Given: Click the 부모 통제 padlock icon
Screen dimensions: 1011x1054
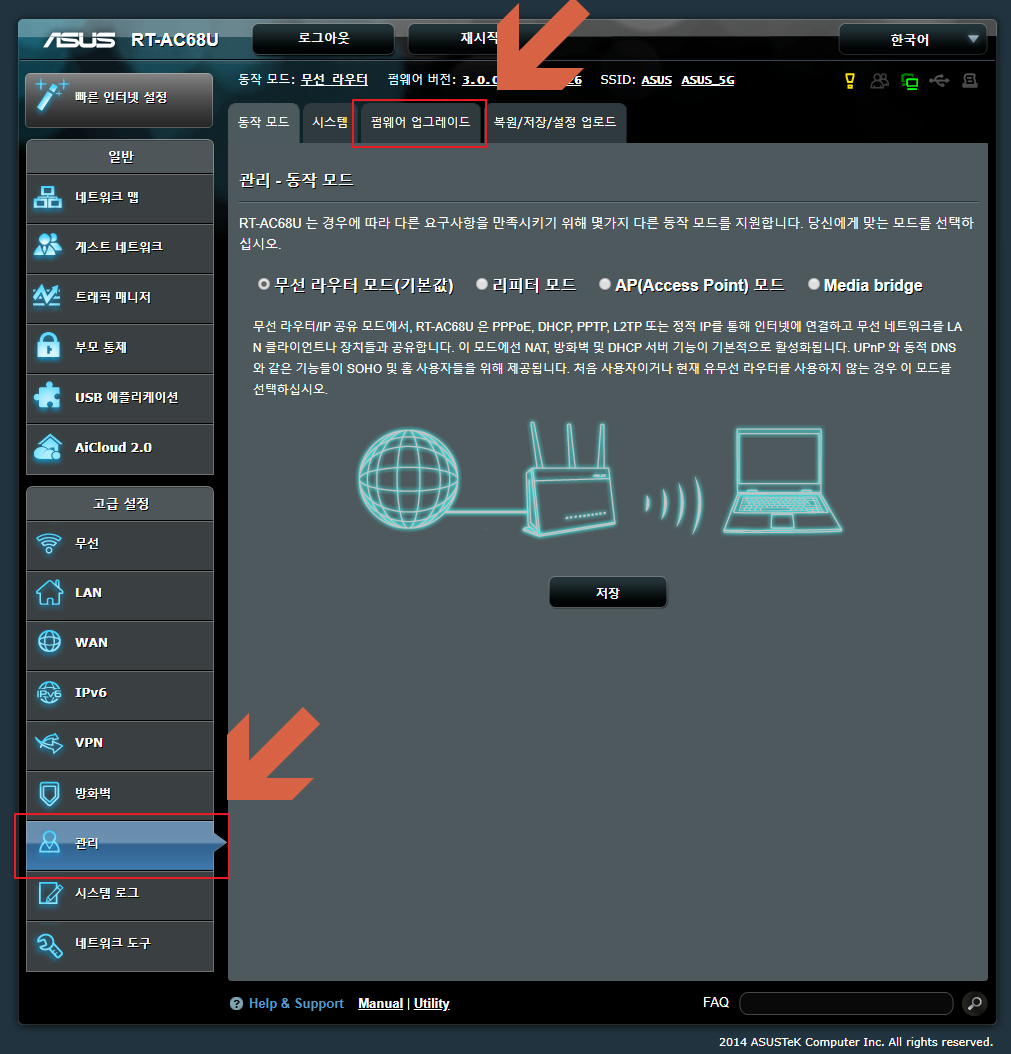Looking at the screenshot, I should coord(48,346).
